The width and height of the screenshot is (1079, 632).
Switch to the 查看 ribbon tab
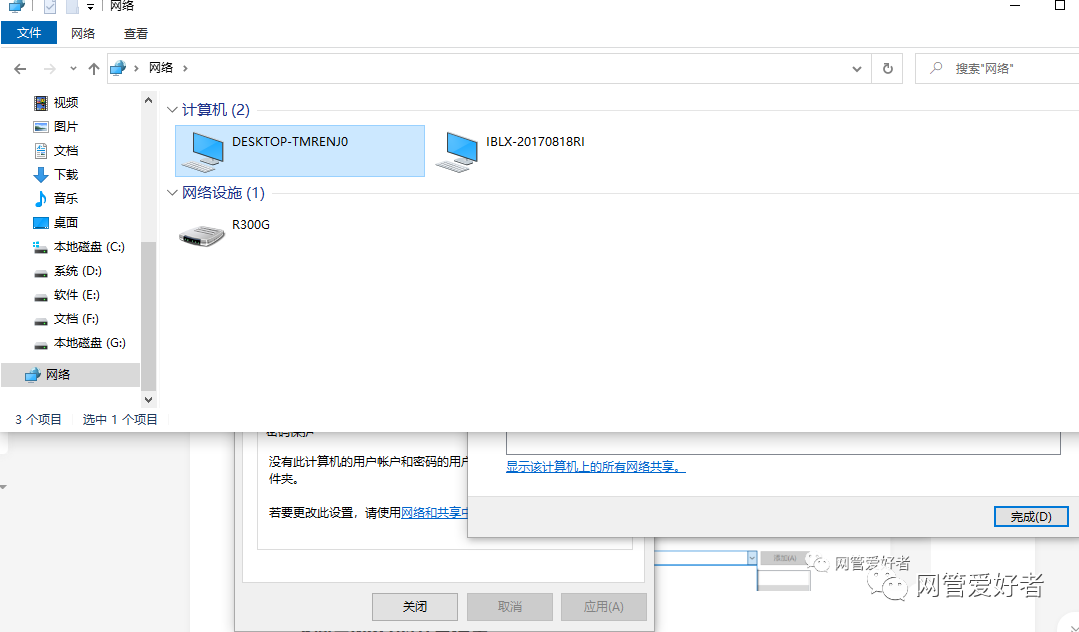pos(136,33)
